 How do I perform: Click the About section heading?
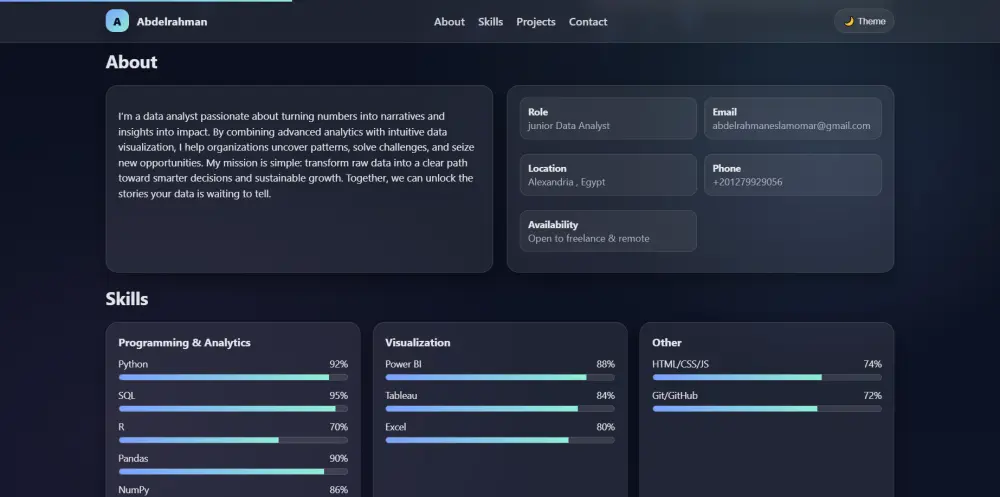coord(131,62)
